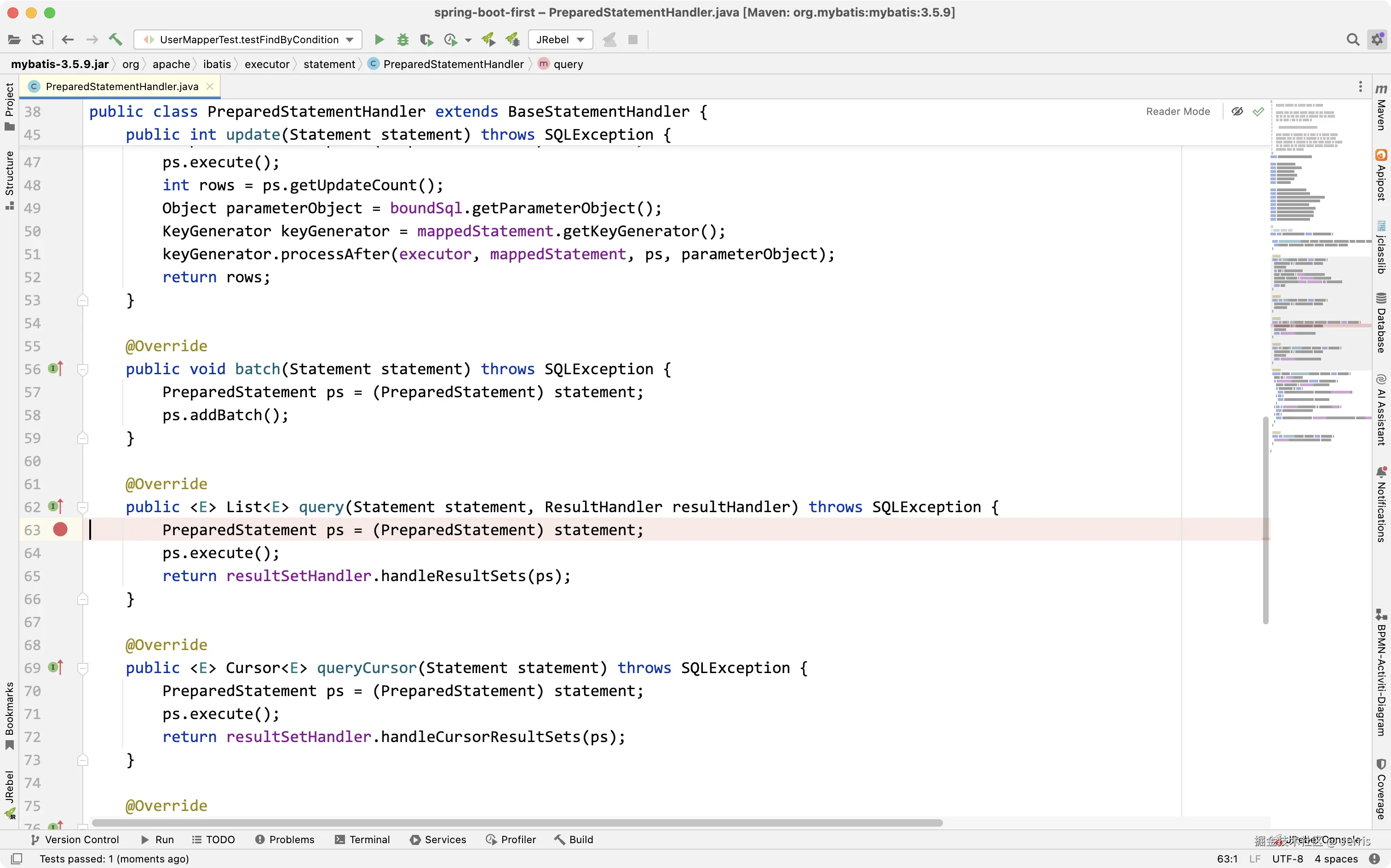
Task: Open the Search Everywhere magnifier
Action: 1352,40
